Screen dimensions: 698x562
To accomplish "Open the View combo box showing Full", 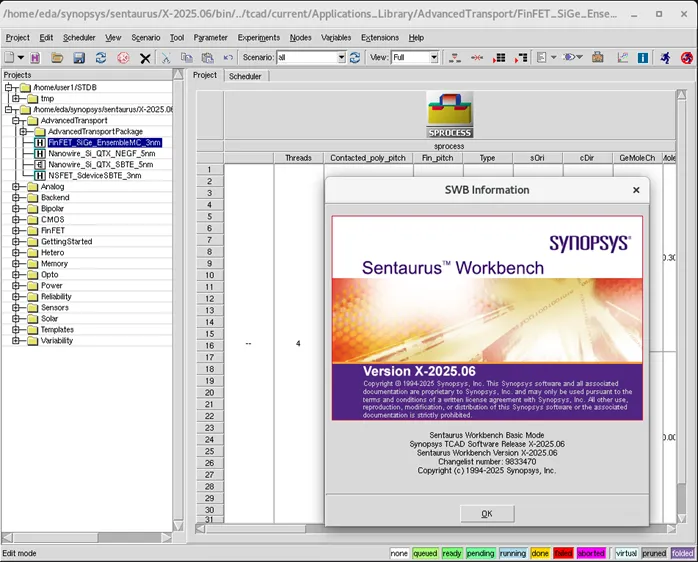I will [415, 57].
